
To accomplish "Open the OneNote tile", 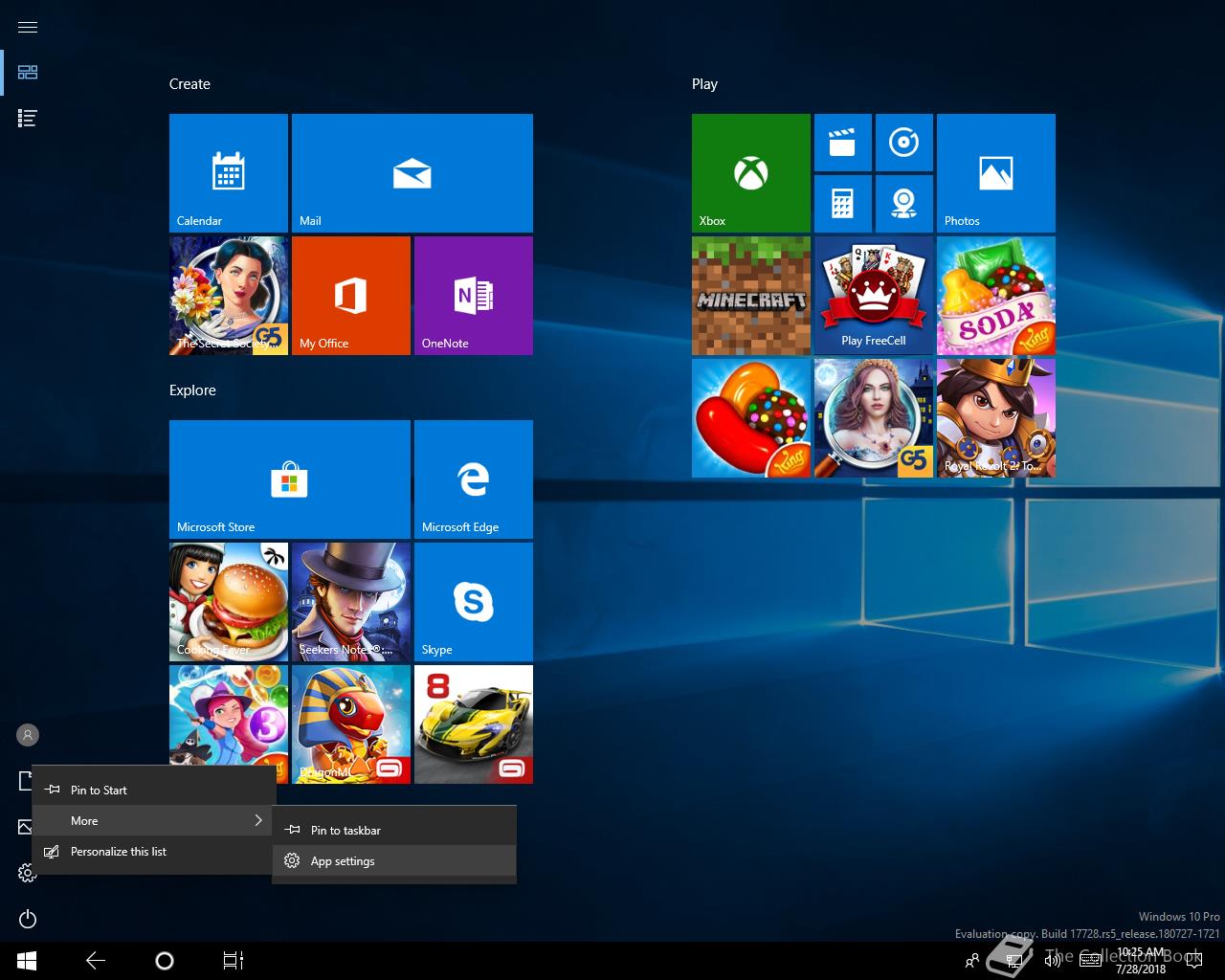I will [x=474, y=296].
